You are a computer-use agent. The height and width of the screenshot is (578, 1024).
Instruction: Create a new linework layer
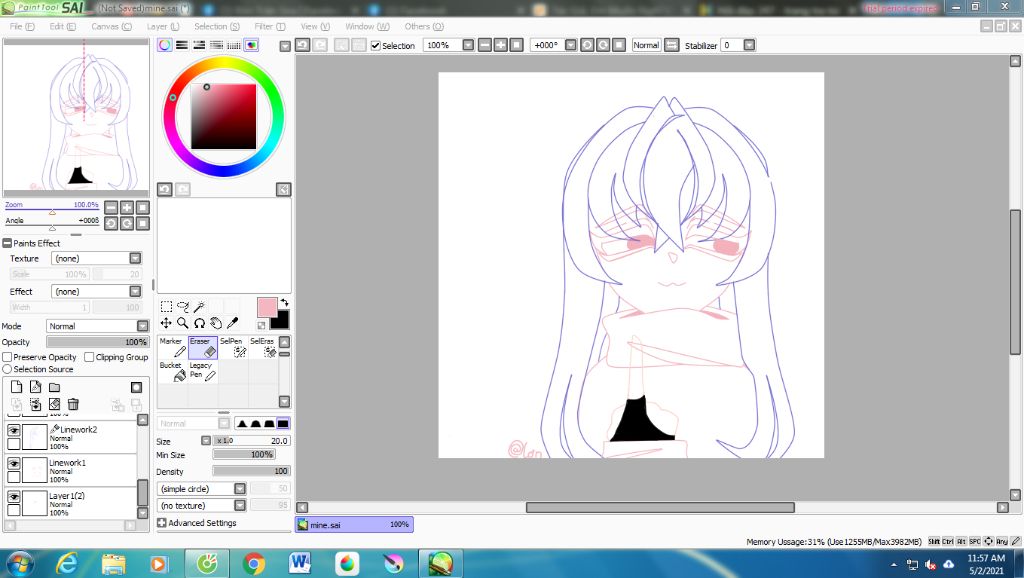pyautogui.click(x=35, y=387)
